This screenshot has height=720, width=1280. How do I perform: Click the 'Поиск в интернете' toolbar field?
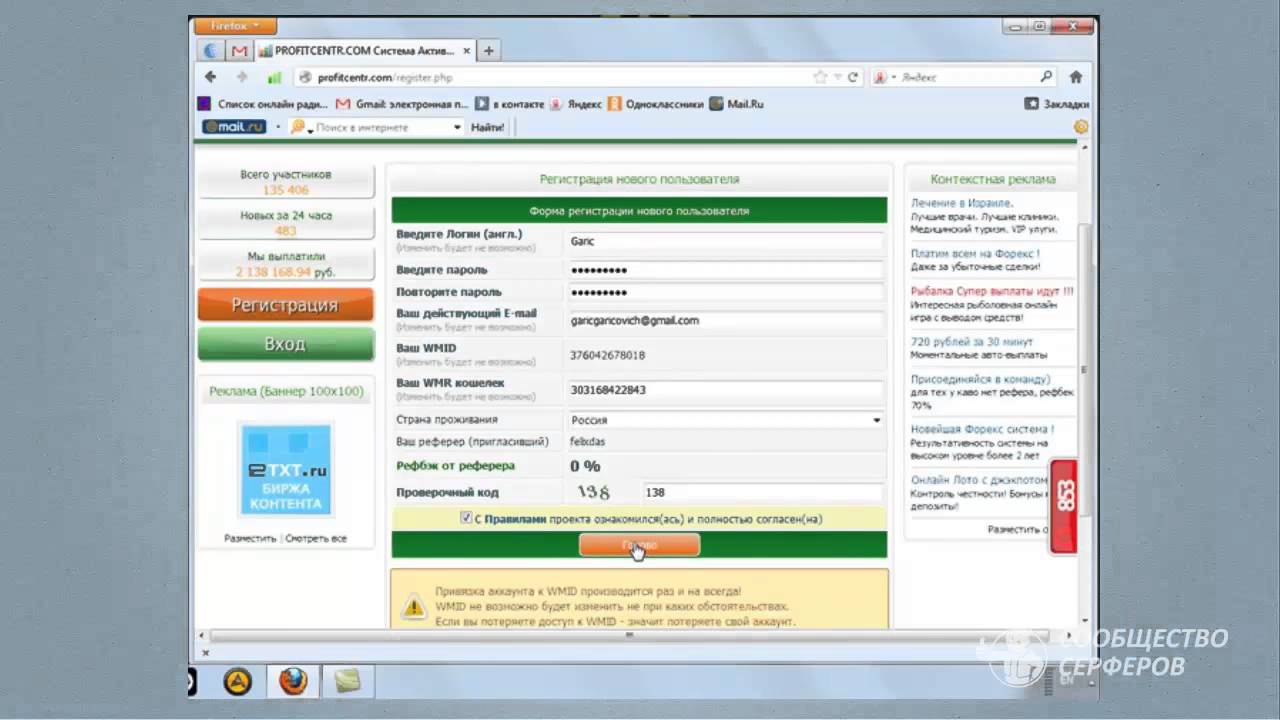(x=384, y=128)
